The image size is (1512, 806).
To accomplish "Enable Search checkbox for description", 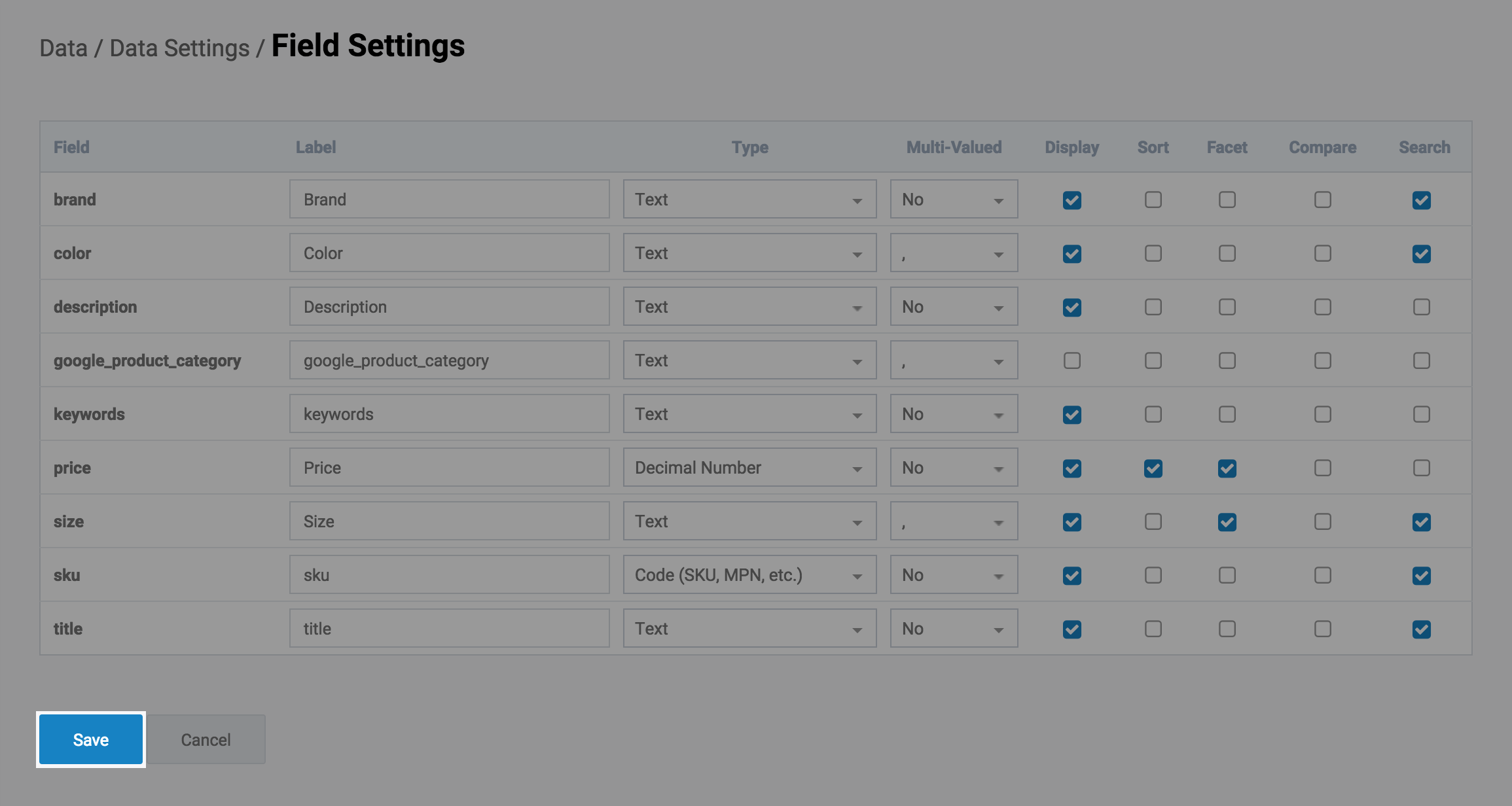I will (1421, 307).
